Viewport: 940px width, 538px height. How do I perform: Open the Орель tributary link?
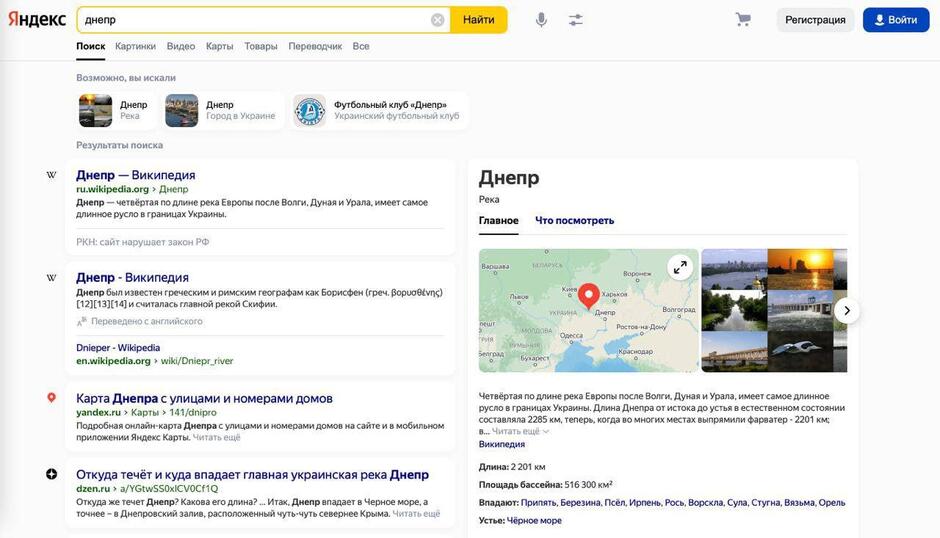click(831, 503)
